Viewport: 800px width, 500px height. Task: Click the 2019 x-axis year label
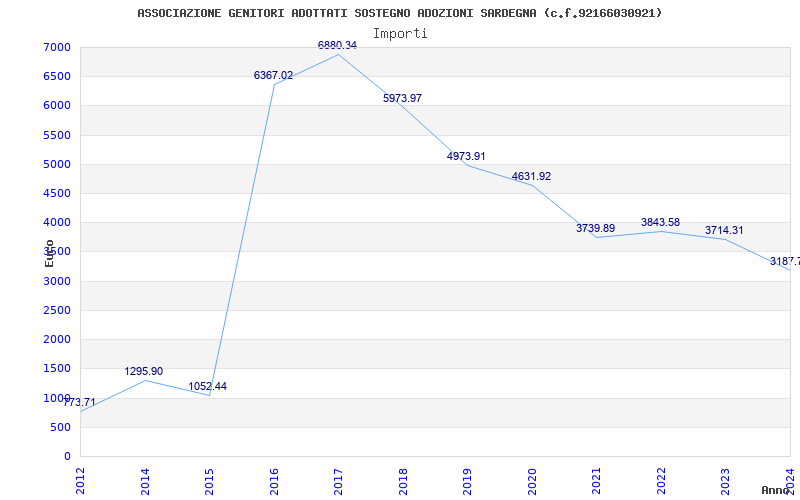(x=467, y=481)
